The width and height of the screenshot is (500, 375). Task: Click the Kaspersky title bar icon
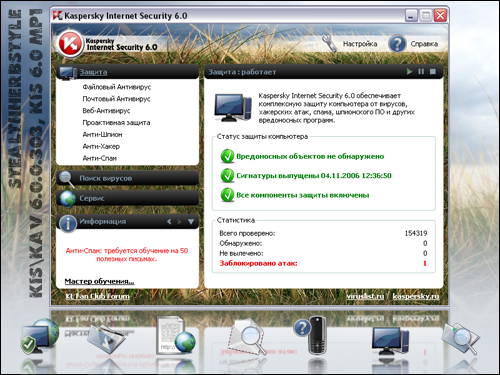[58, 15]
